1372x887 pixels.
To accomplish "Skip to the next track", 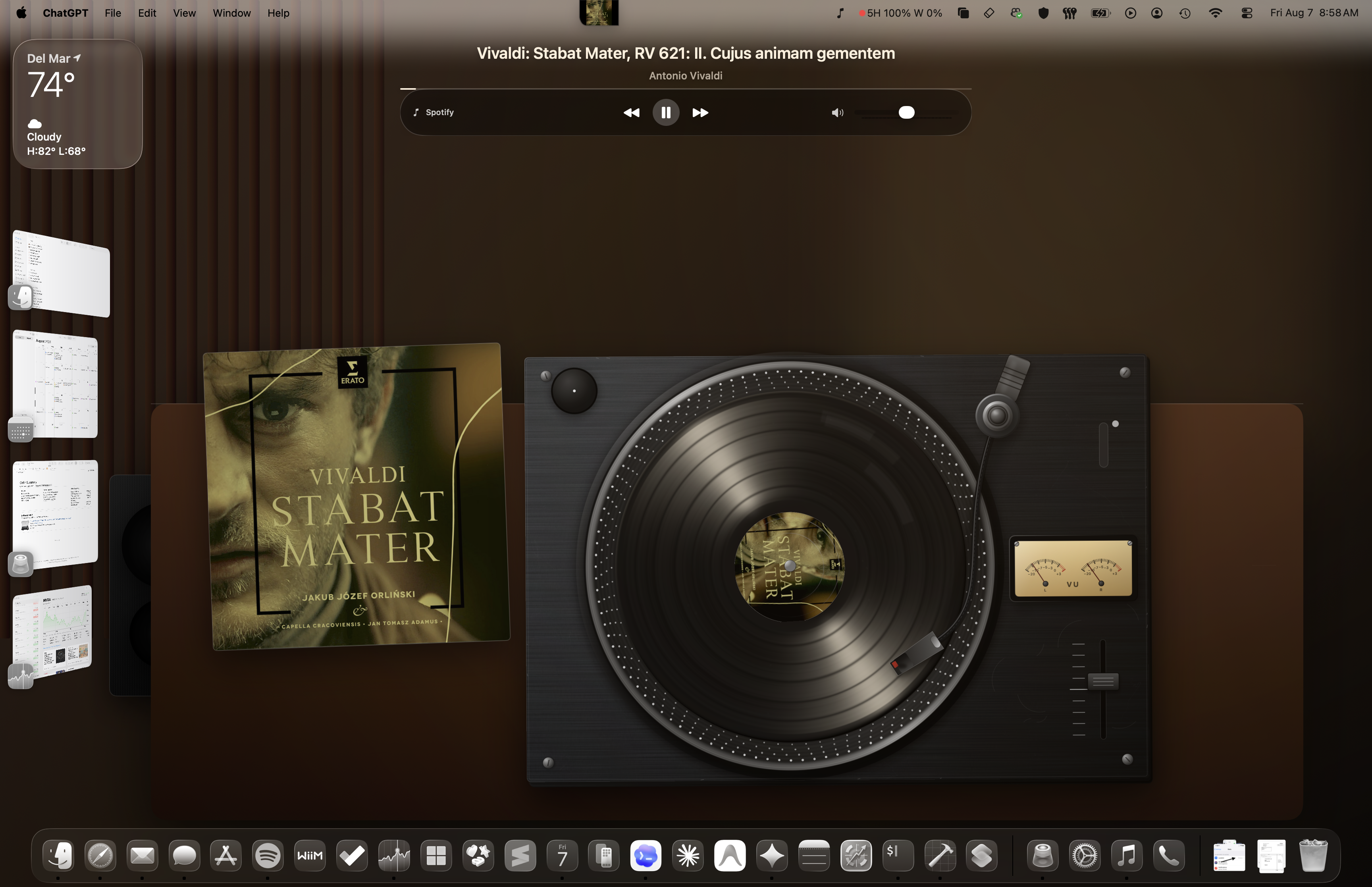I will 700,112.
